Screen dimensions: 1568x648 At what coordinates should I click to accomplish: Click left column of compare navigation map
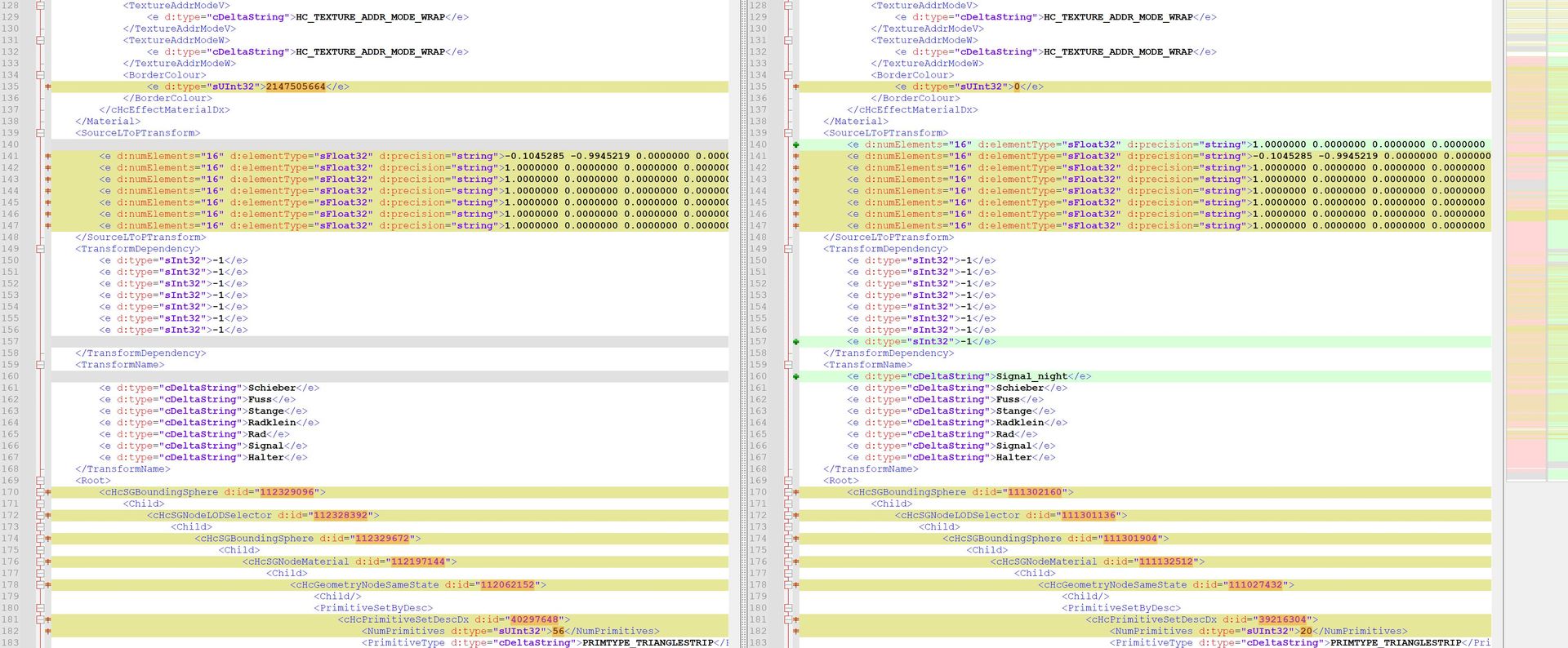[x=1526, y=245]
